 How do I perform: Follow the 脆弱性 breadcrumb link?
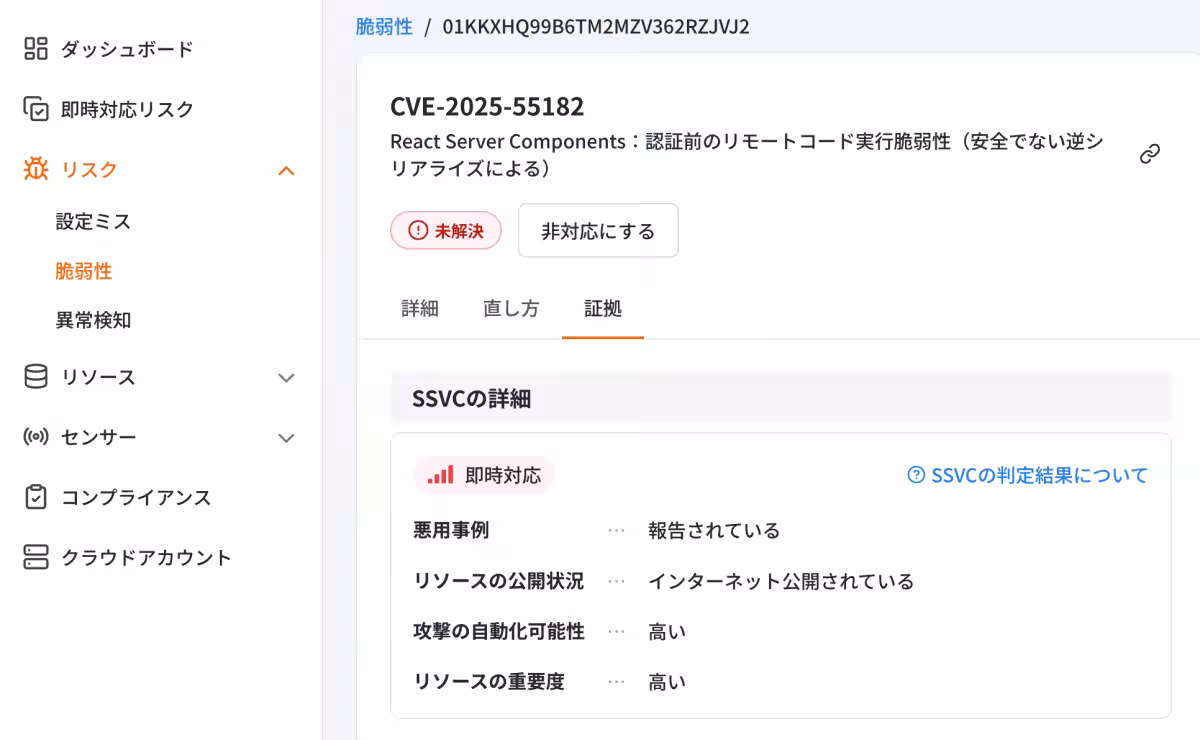click(x=383, y=27)
